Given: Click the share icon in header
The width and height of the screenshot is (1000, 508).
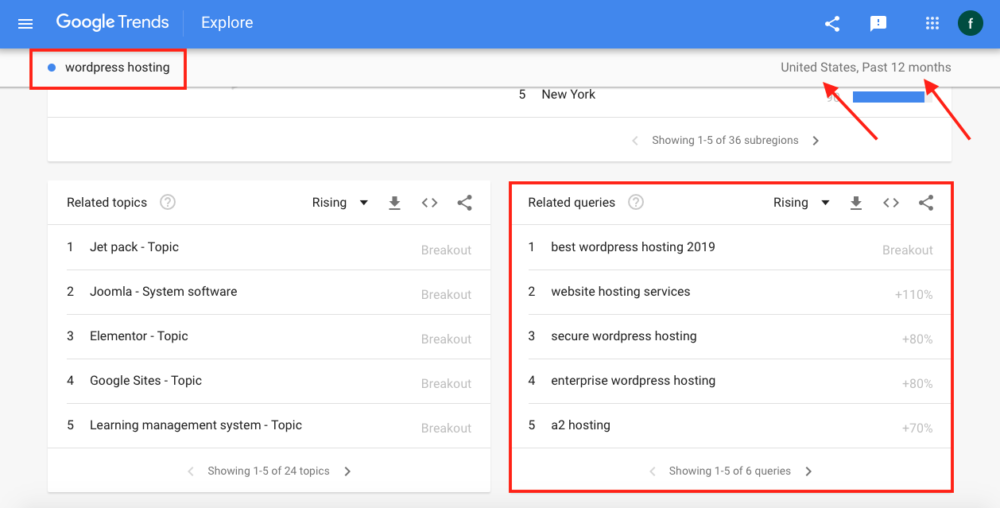Looking at the screenshot, I should [x=832, y=23].
